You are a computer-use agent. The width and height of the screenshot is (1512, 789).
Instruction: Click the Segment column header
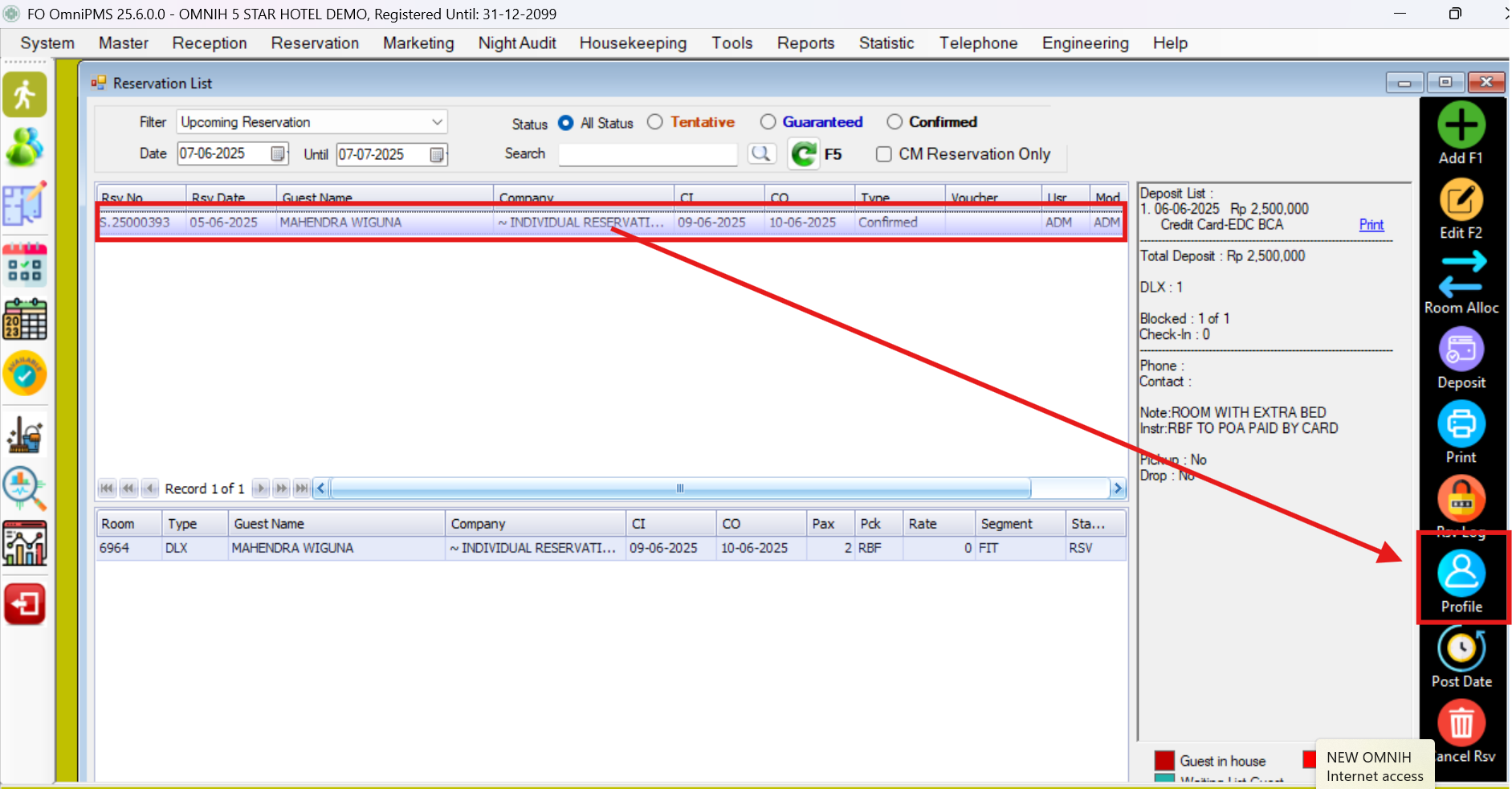(x=1020, y=524)
